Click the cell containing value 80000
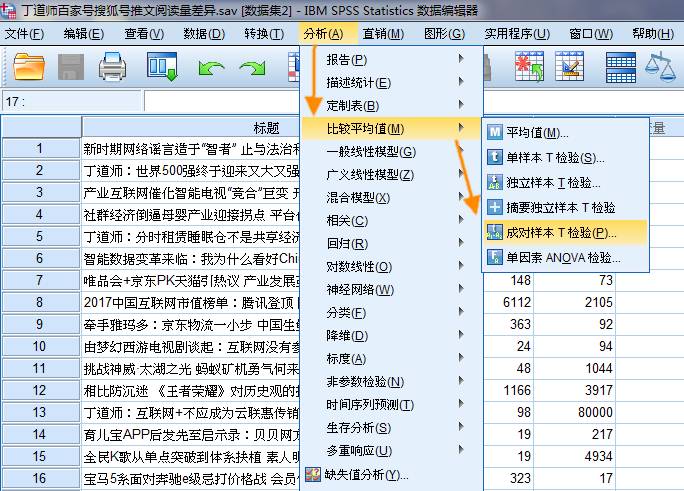Screen dimensions: 684x491 pyautogui.click(x=575, y=412)
